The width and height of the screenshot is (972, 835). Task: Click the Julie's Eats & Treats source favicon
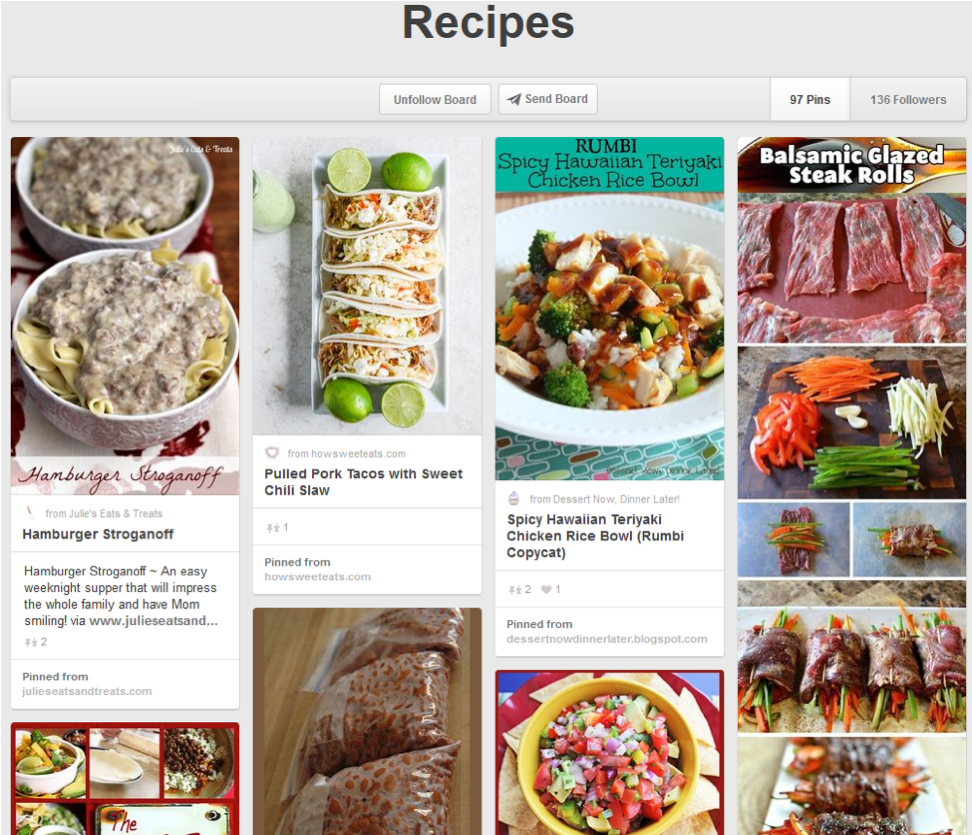pyautogui.click(x=30, y=513)
